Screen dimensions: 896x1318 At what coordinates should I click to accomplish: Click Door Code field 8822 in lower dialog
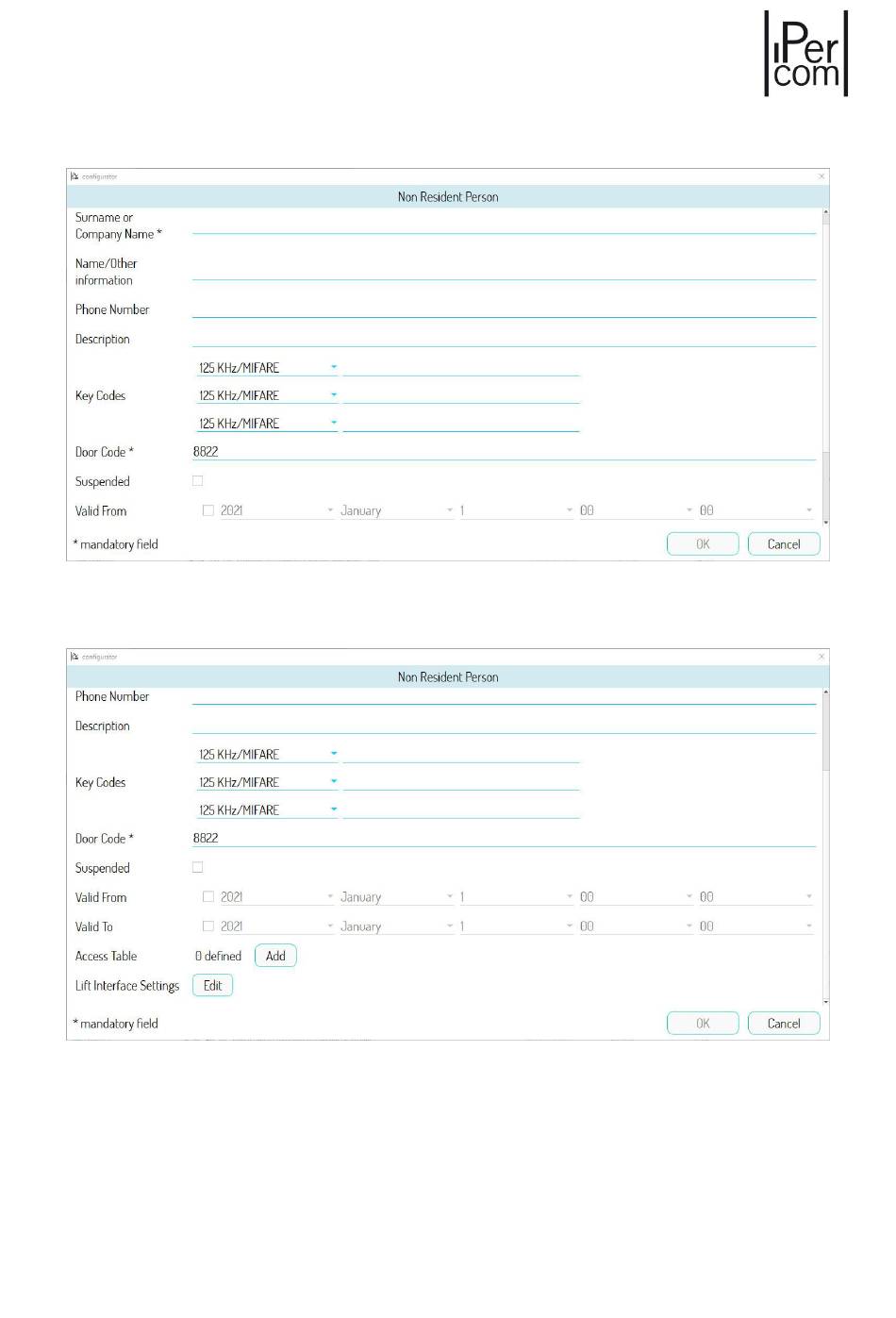tap(504, 838)
